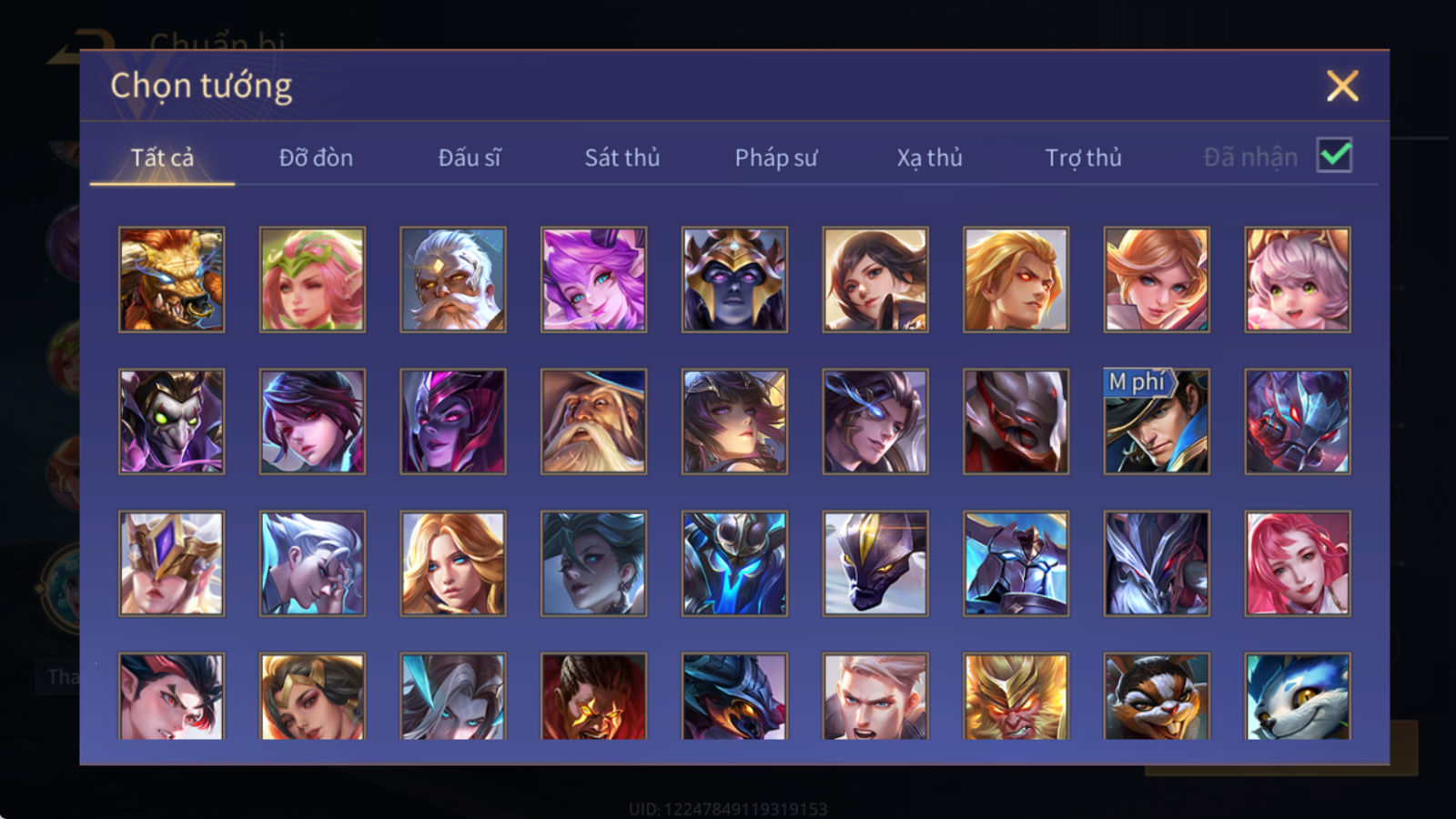Switch to the 'Trợ thủ' tab
1456x819 pixels.
coord(1083,157)
